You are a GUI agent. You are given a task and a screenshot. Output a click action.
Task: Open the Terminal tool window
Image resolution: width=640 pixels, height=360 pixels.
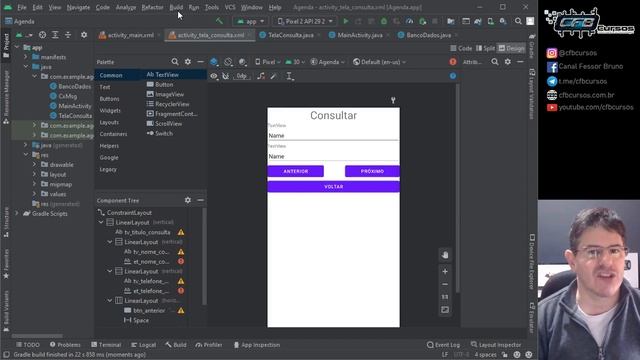(x=106, y=345)
